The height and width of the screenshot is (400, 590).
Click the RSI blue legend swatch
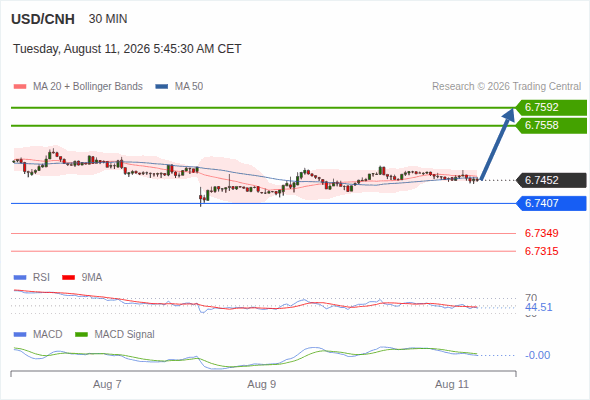(20, 278)
